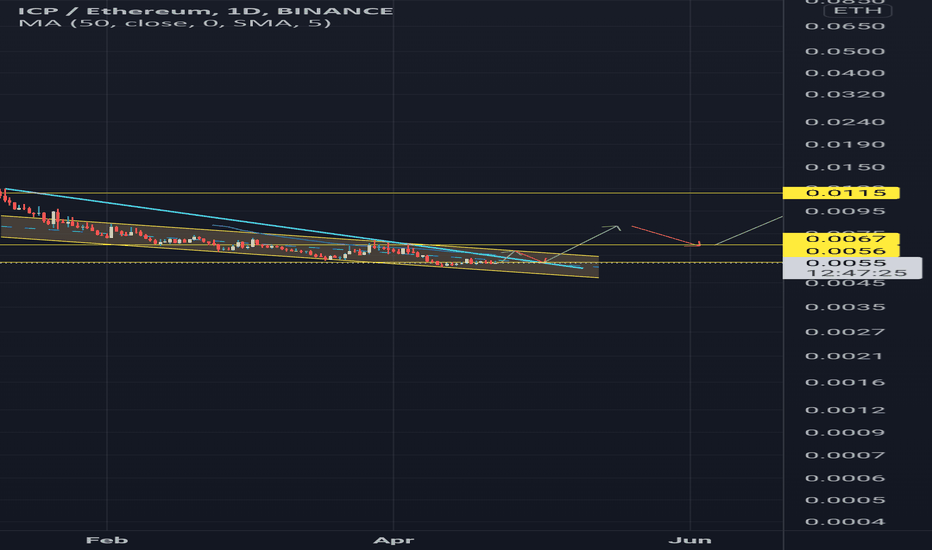Select the gray up arrow after the channel
Viewport: 932px width, 550px height.
pos(582,243)
